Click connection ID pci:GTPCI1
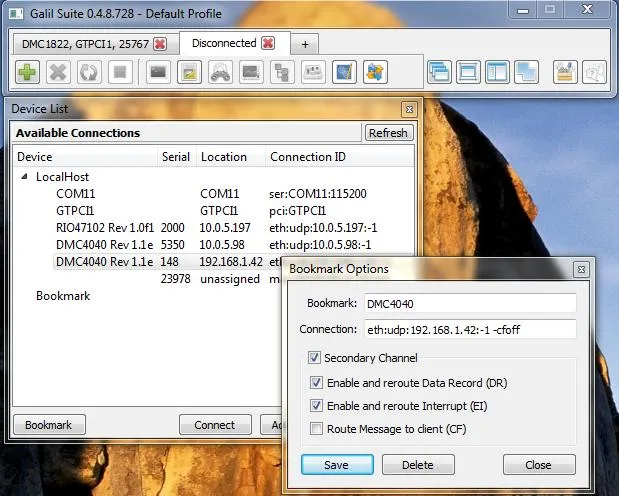This screenshot has width=619, height=496. click(298, 210)
